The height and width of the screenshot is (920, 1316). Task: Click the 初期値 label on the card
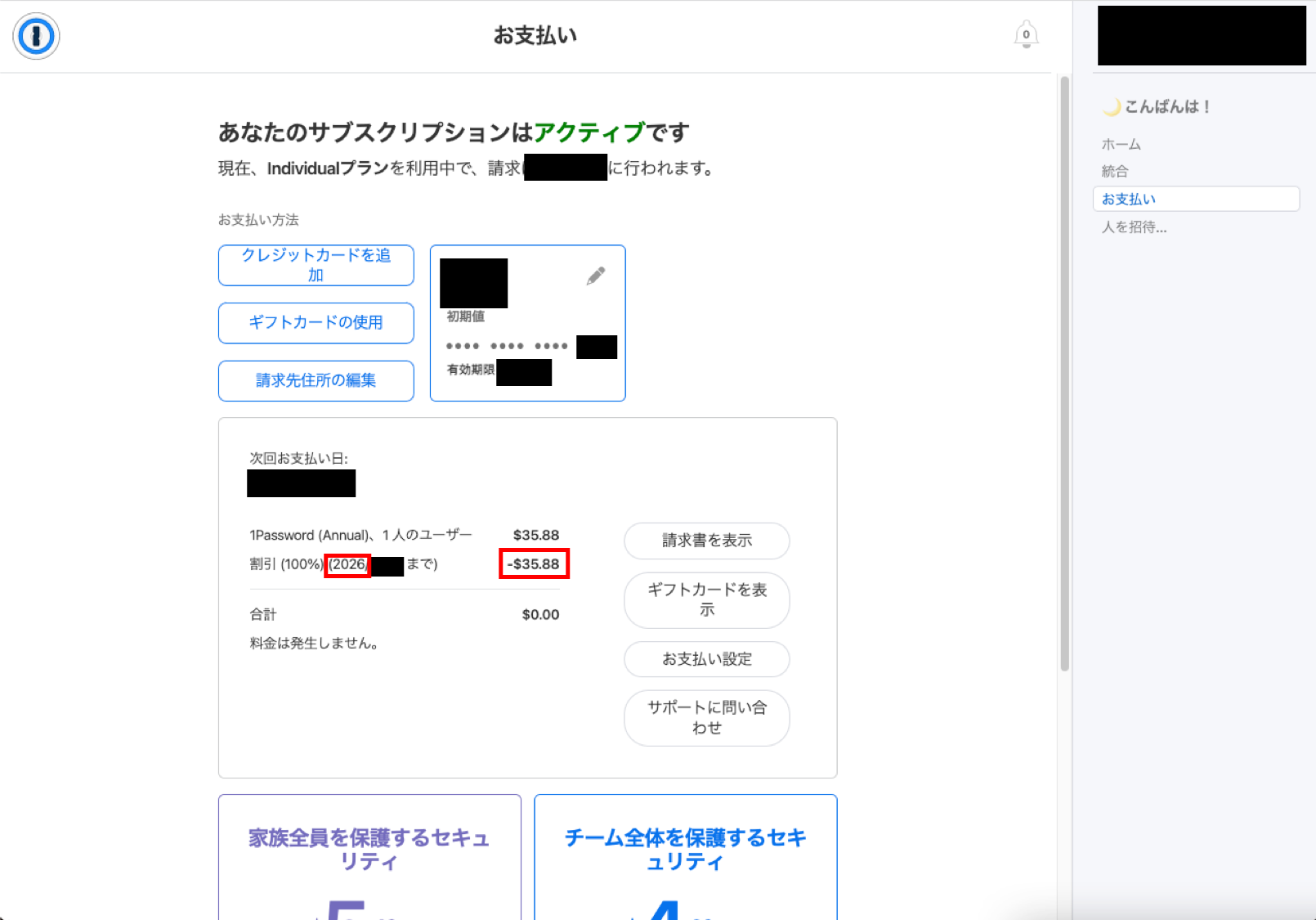[x=466, y=316]
